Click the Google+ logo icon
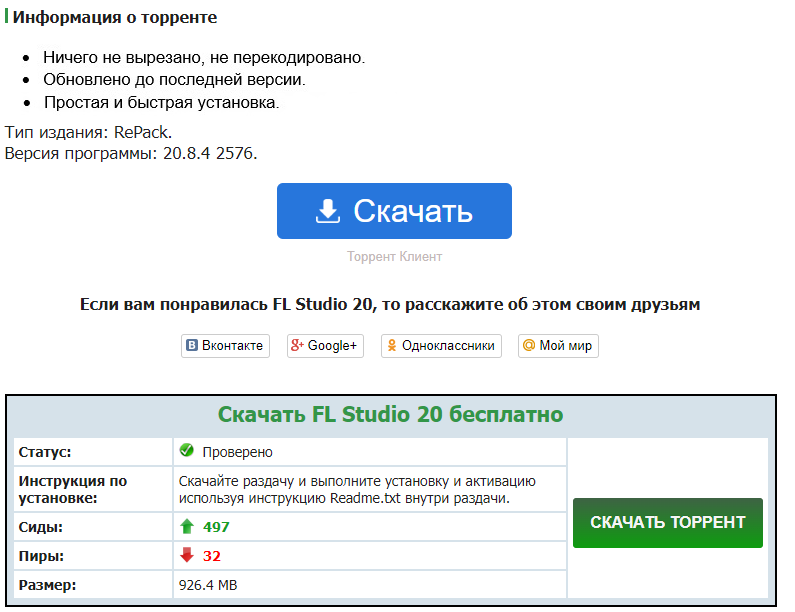Image resolution: width=795 pixels, height=612 pixels. point(297,345)
